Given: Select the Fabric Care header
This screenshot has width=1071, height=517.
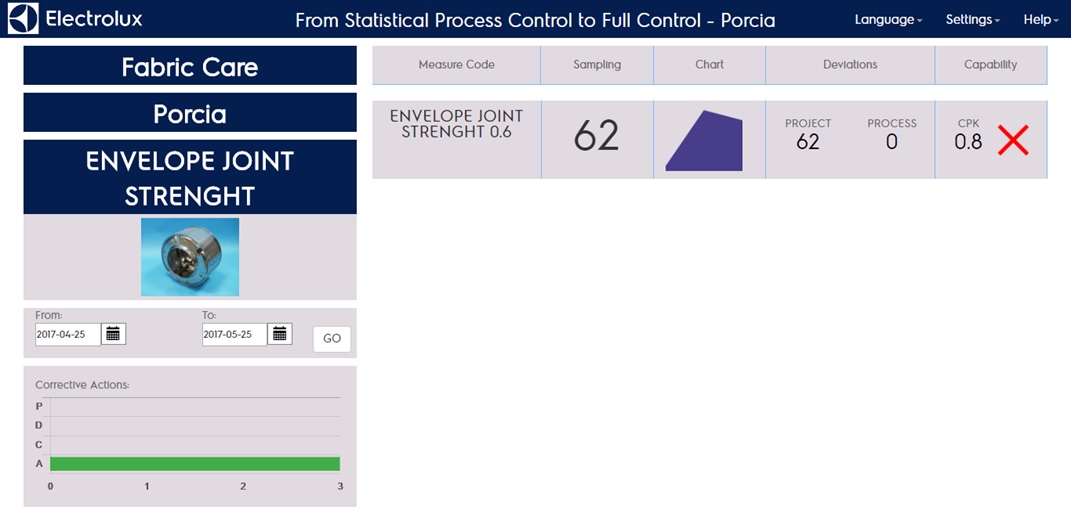Looking at the screenshot, I should [x=190, y=67].
